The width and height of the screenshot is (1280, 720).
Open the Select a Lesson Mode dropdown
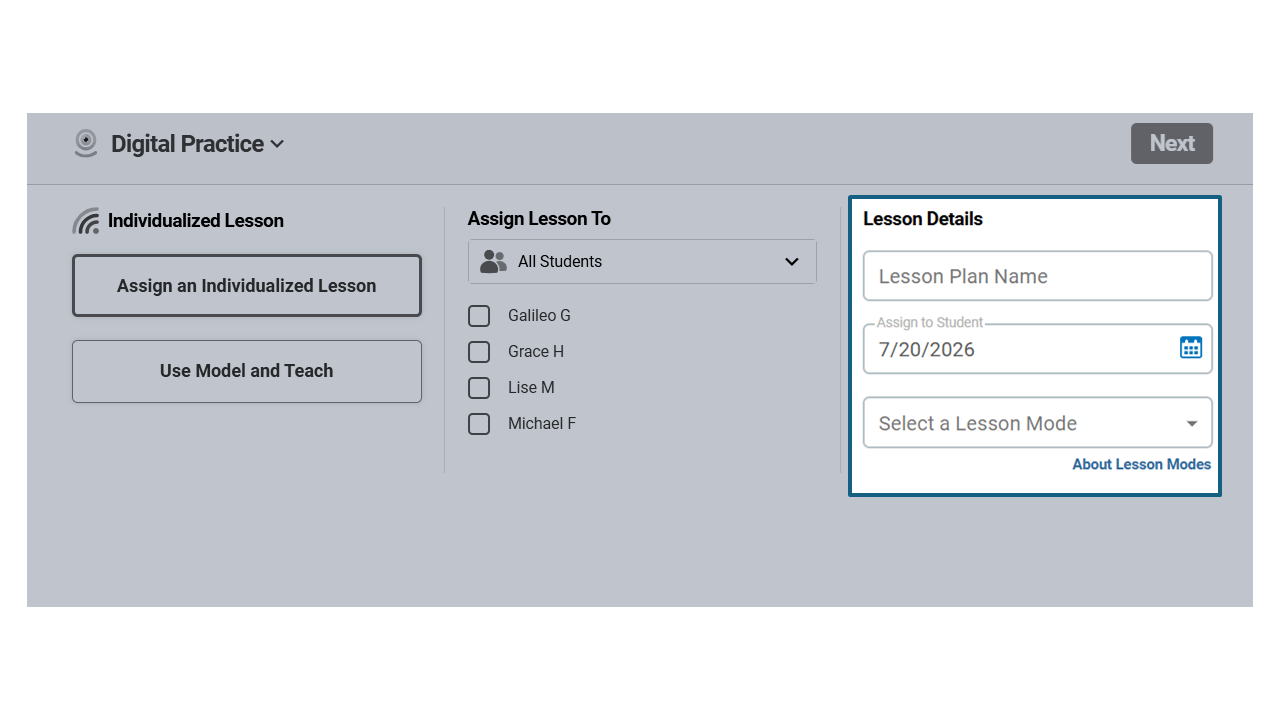[1038, 423]
